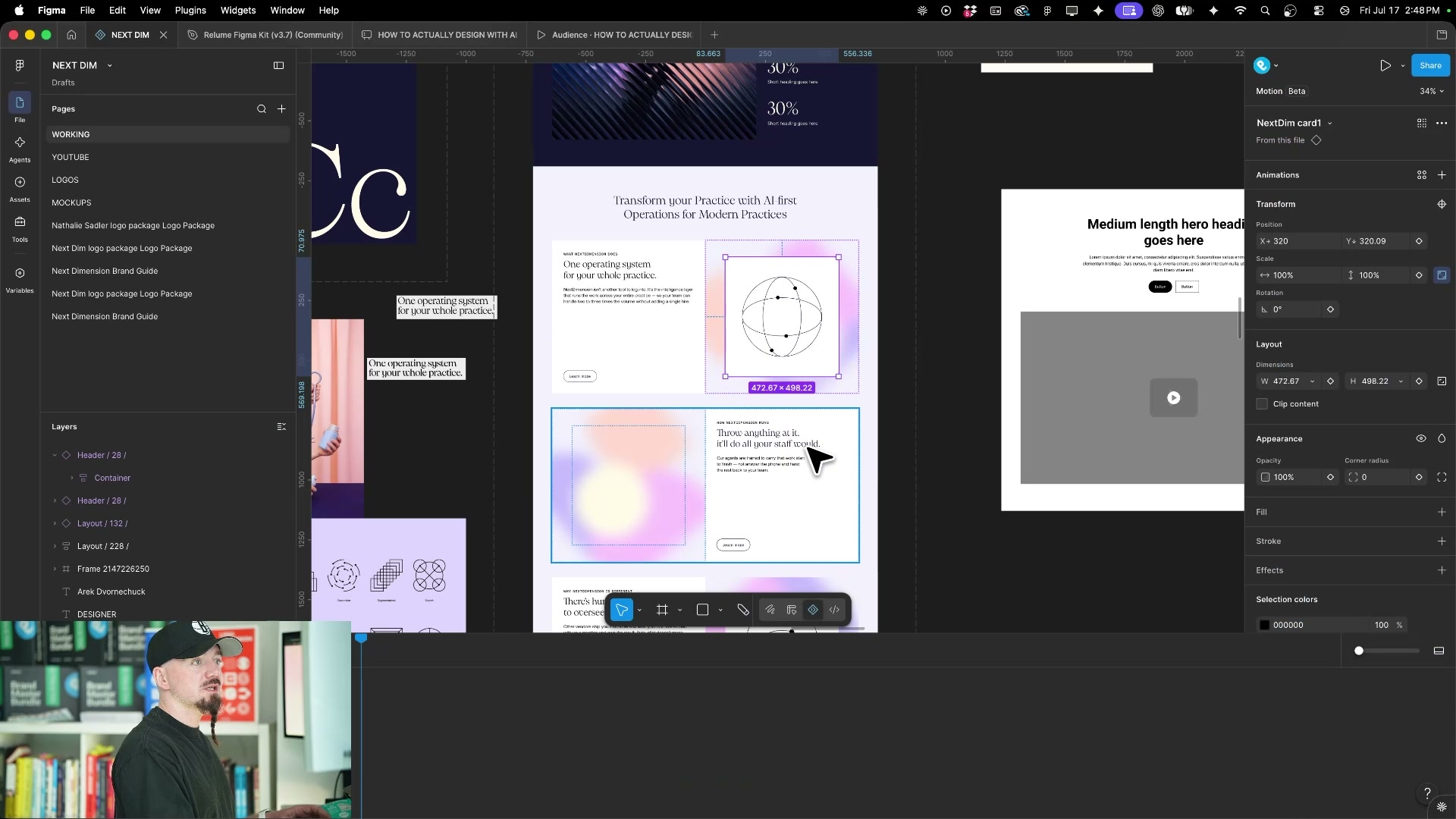The width and height of the screenshot is (1456, 819).
Task: Add a Fill with plus icon
Action: pos(1442,512)
